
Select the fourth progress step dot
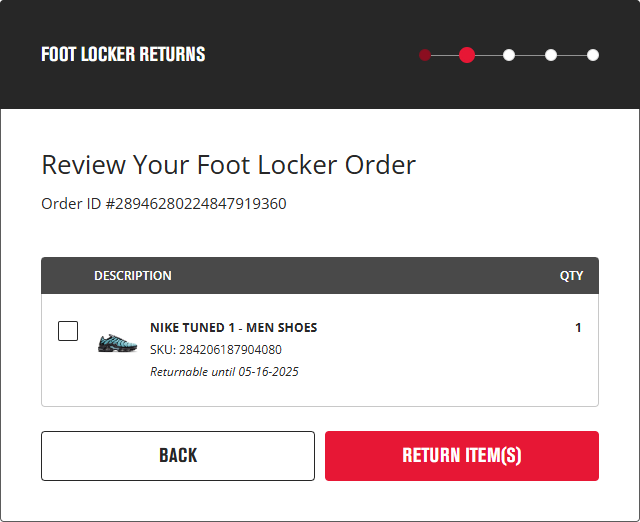551,55
